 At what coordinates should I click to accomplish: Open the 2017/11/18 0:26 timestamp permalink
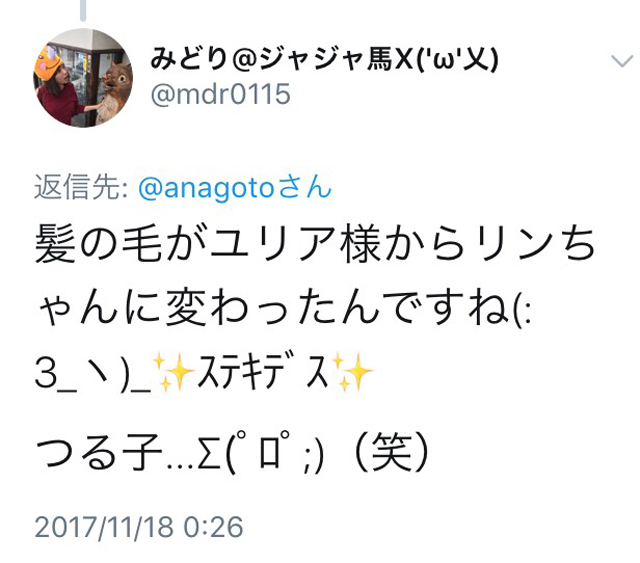(x=139, y=527)
